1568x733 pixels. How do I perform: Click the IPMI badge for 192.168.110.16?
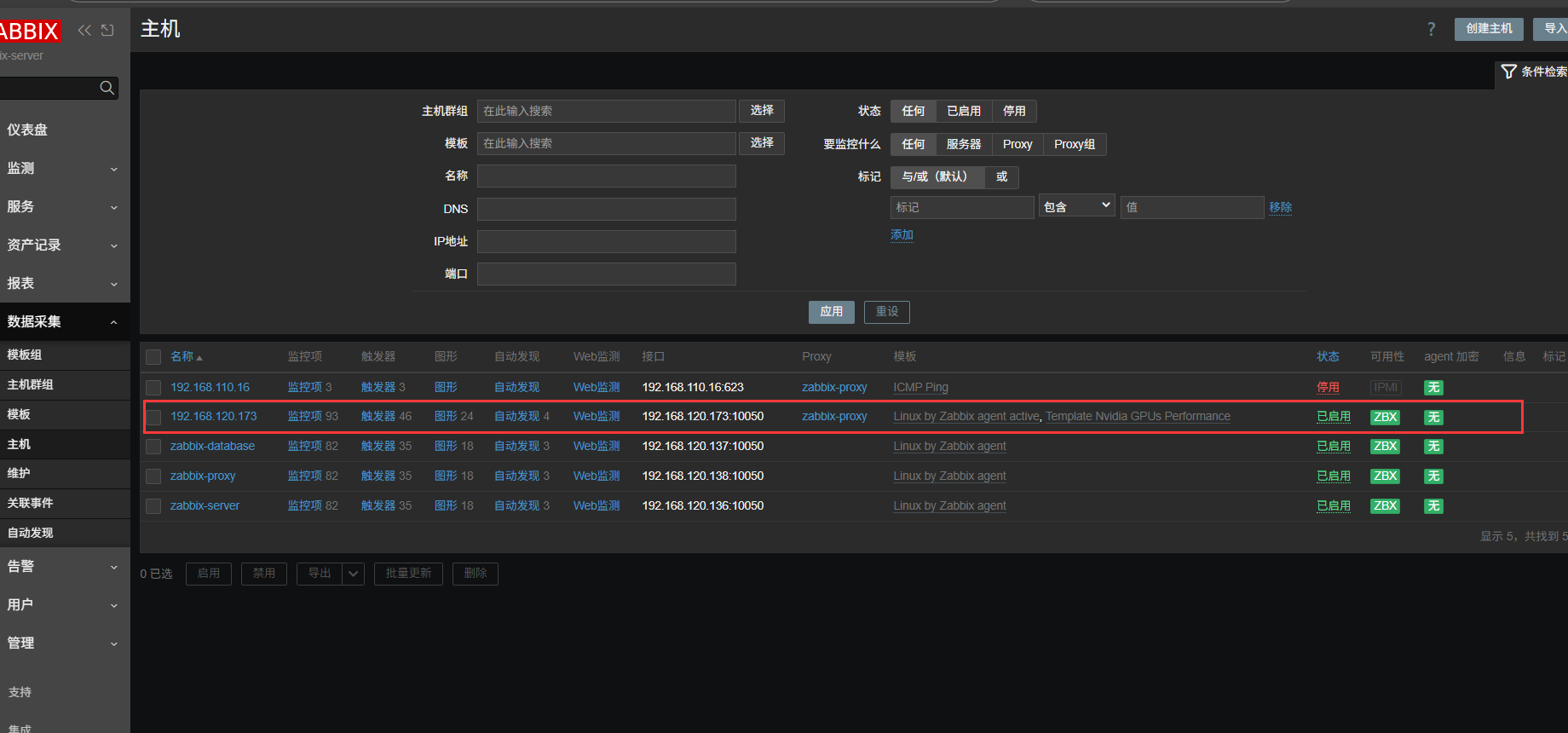tap(1385, 387)
